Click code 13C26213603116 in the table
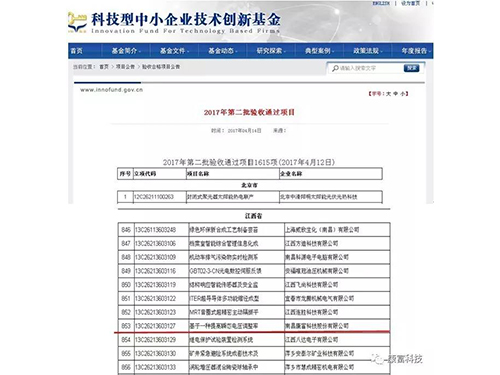Viewport: 500px width, 375px height. 155,271
